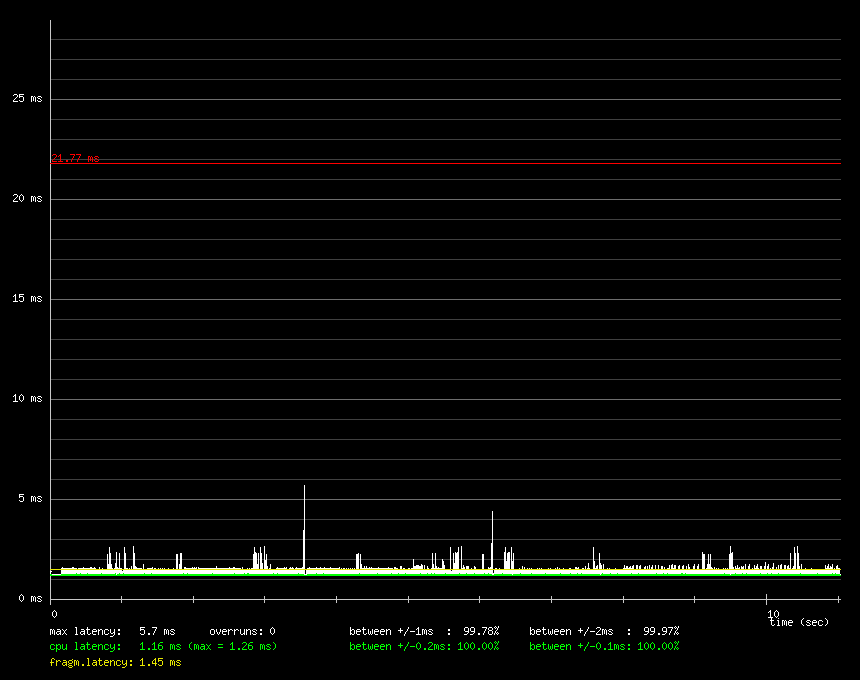Click the max latency 5.7 ms value
860x680 pixels.
tap(157, 632)
